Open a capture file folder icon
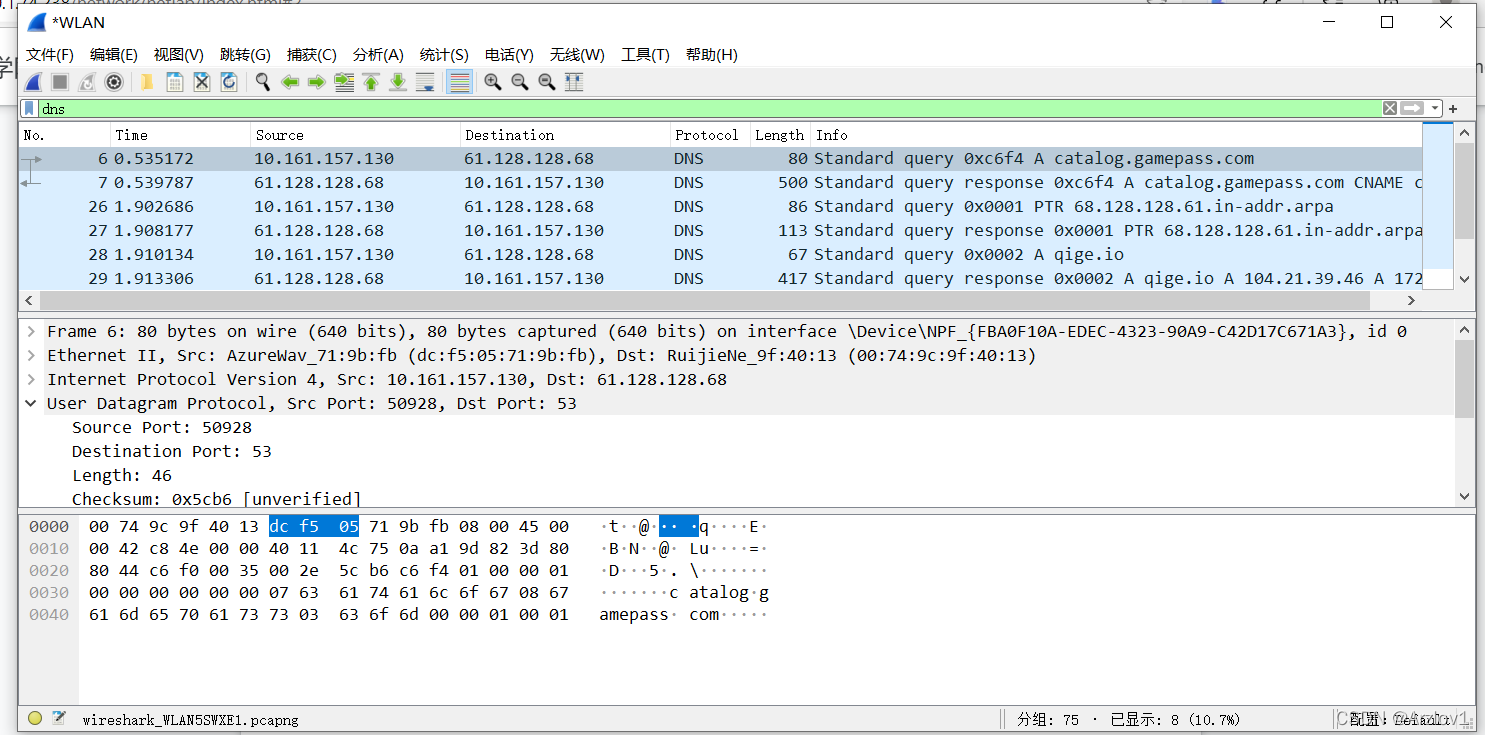1485x735 pixels. 146,82
